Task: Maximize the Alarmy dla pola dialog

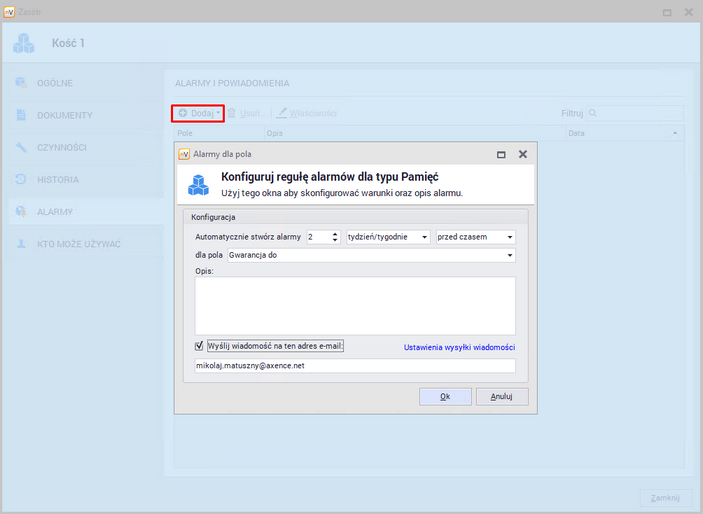Action: [501, 154]
